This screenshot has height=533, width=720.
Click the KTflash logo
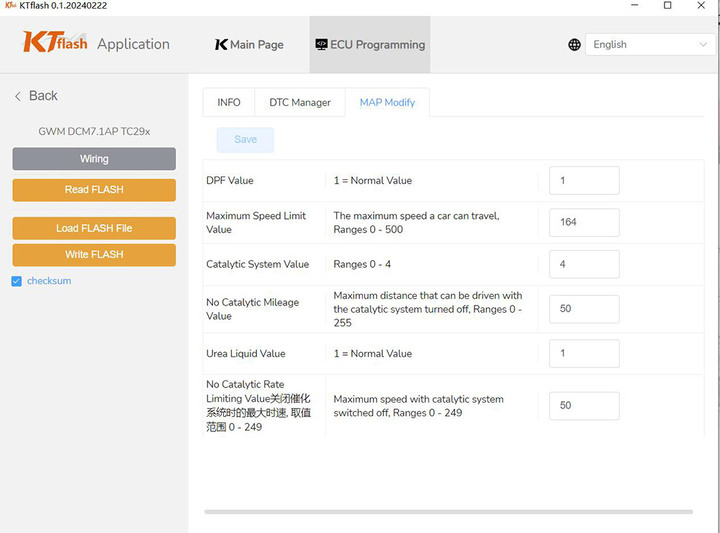55,42
